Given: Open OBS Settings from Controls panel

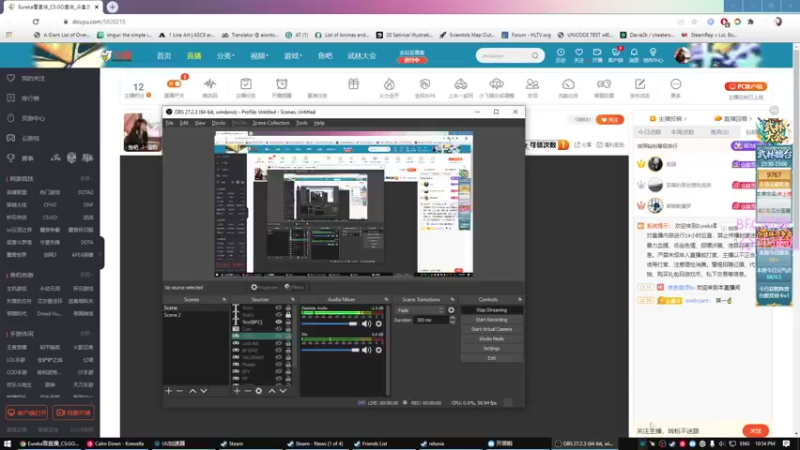Looking at the screenshot, I should click(x=491, y=348).
